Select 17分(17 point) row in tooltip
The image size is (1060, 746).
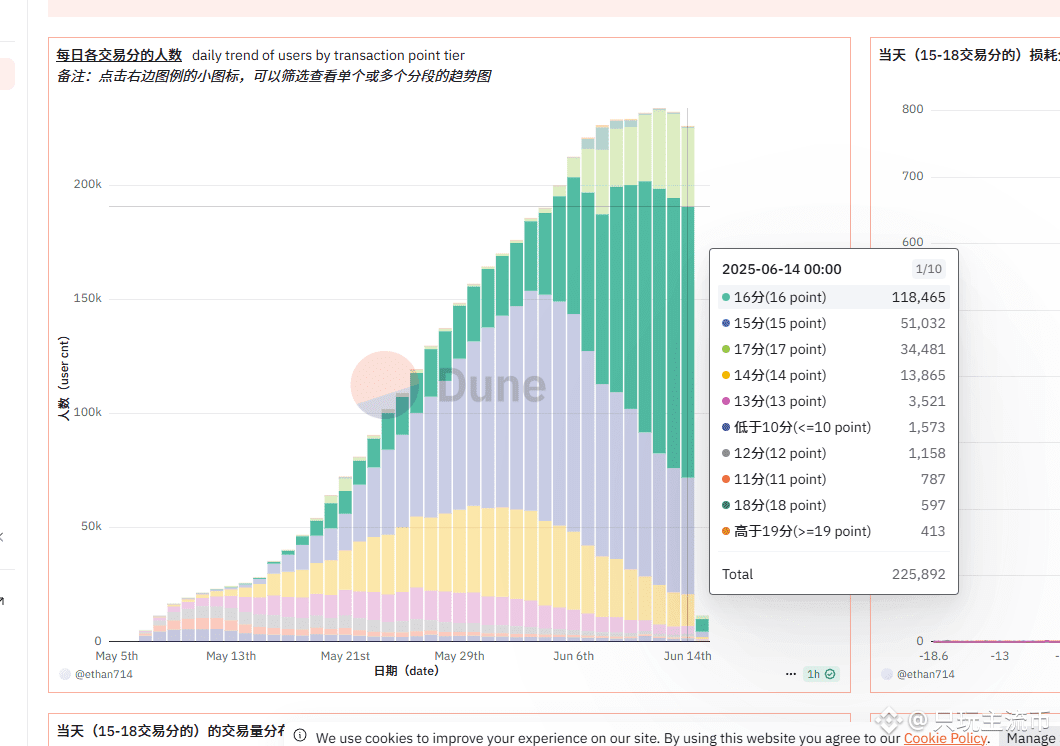tap(834, 349)
